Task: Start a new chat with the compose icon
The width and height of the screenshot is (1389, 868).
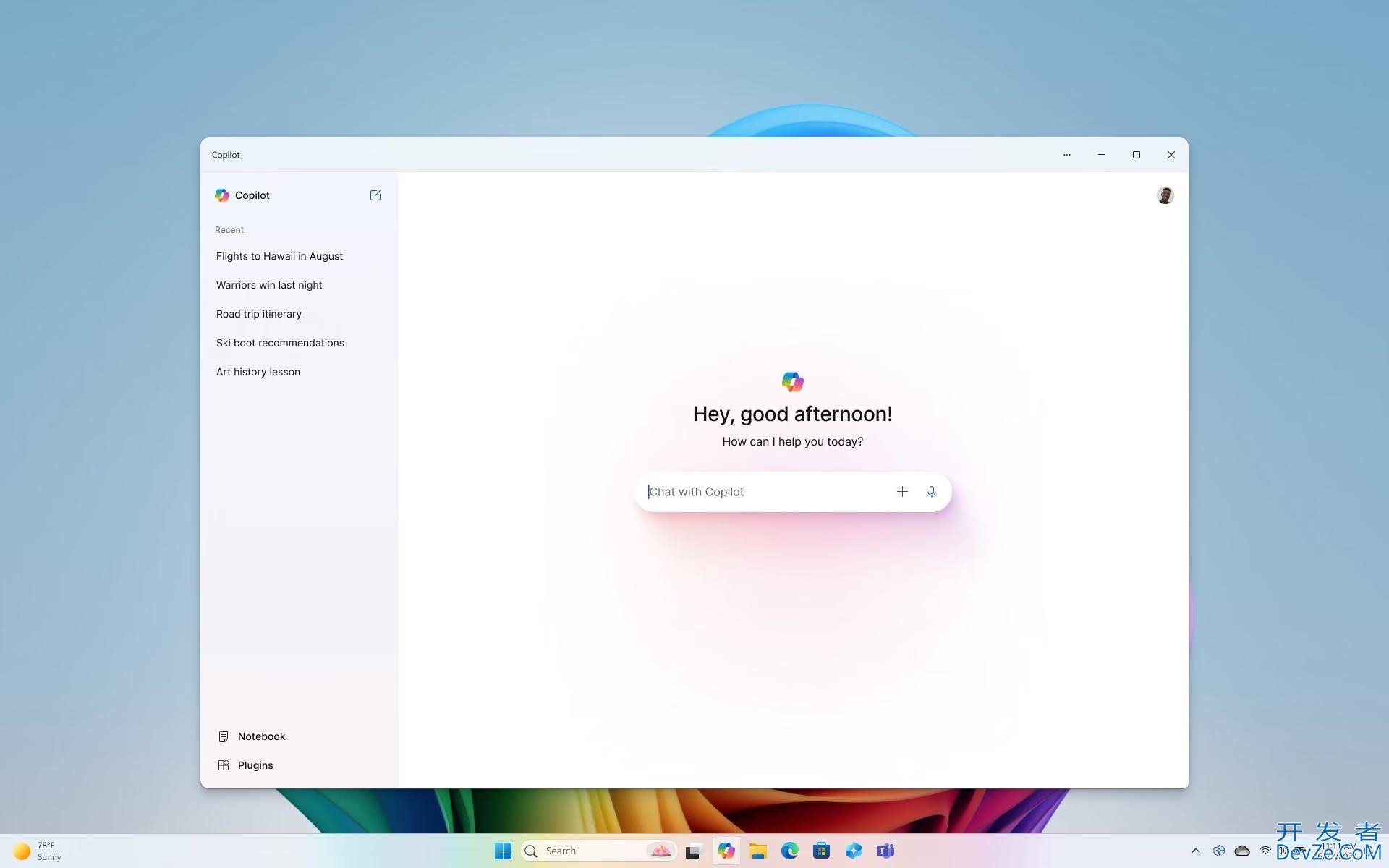Action: (375, 195)
